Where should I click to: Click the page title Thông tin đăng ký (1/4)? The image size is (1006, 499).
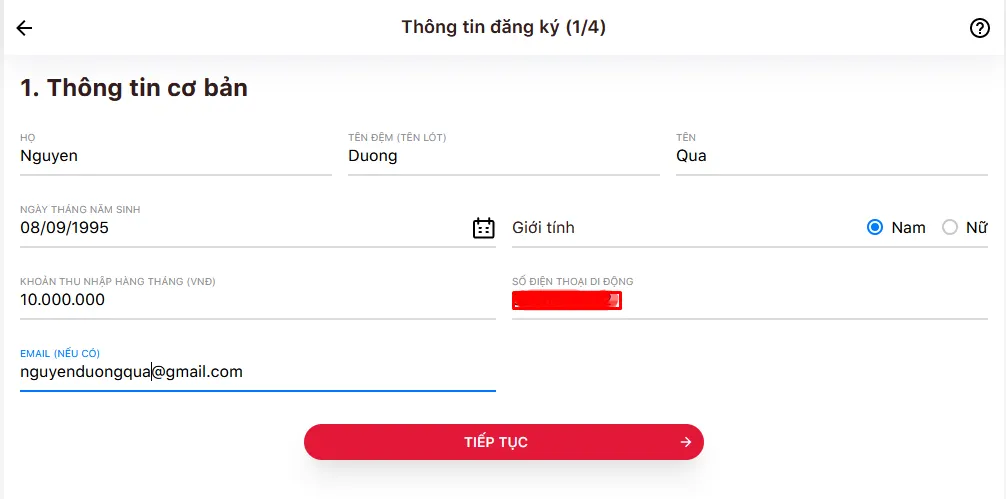point(503,27)
